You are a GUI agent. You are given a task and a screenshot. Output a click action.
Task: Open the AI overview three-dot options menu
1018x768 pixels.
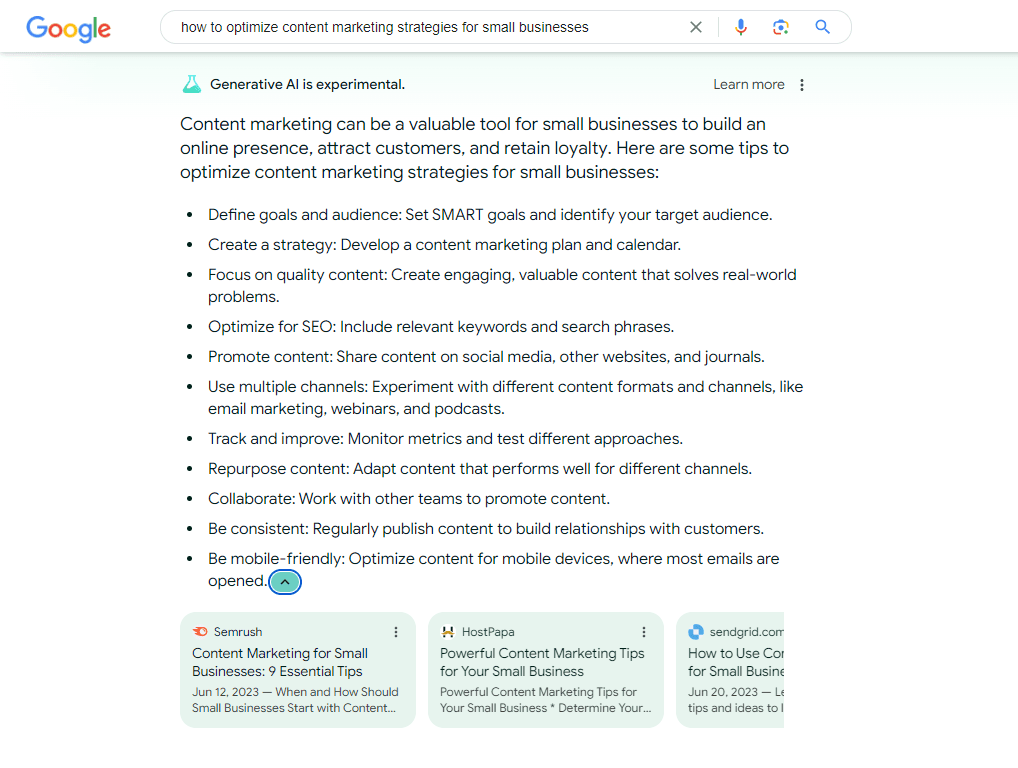(x=802, y=85)
